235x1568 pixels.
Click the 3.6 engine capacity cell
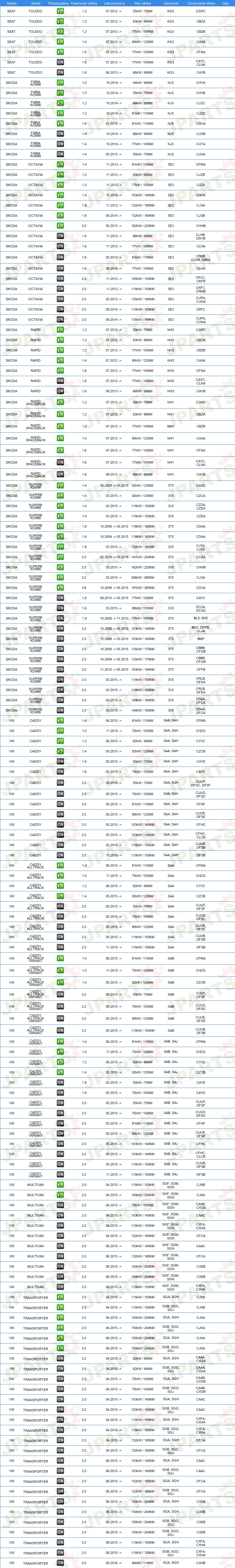(x=84, y=588)
